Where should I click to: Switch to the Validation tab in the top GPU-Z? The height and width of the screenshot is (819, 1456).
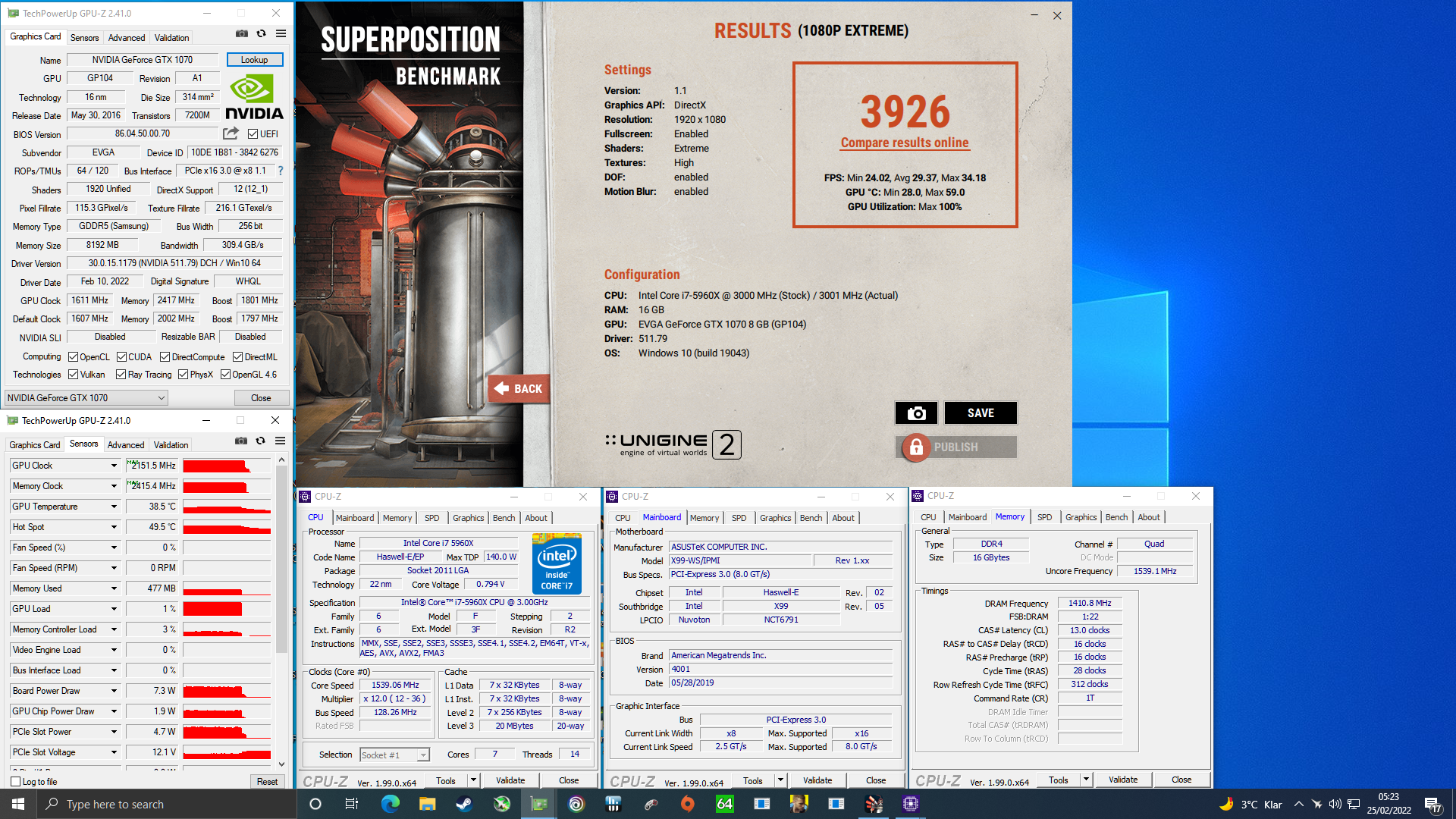pyautogui.click(x=172, y=37)
